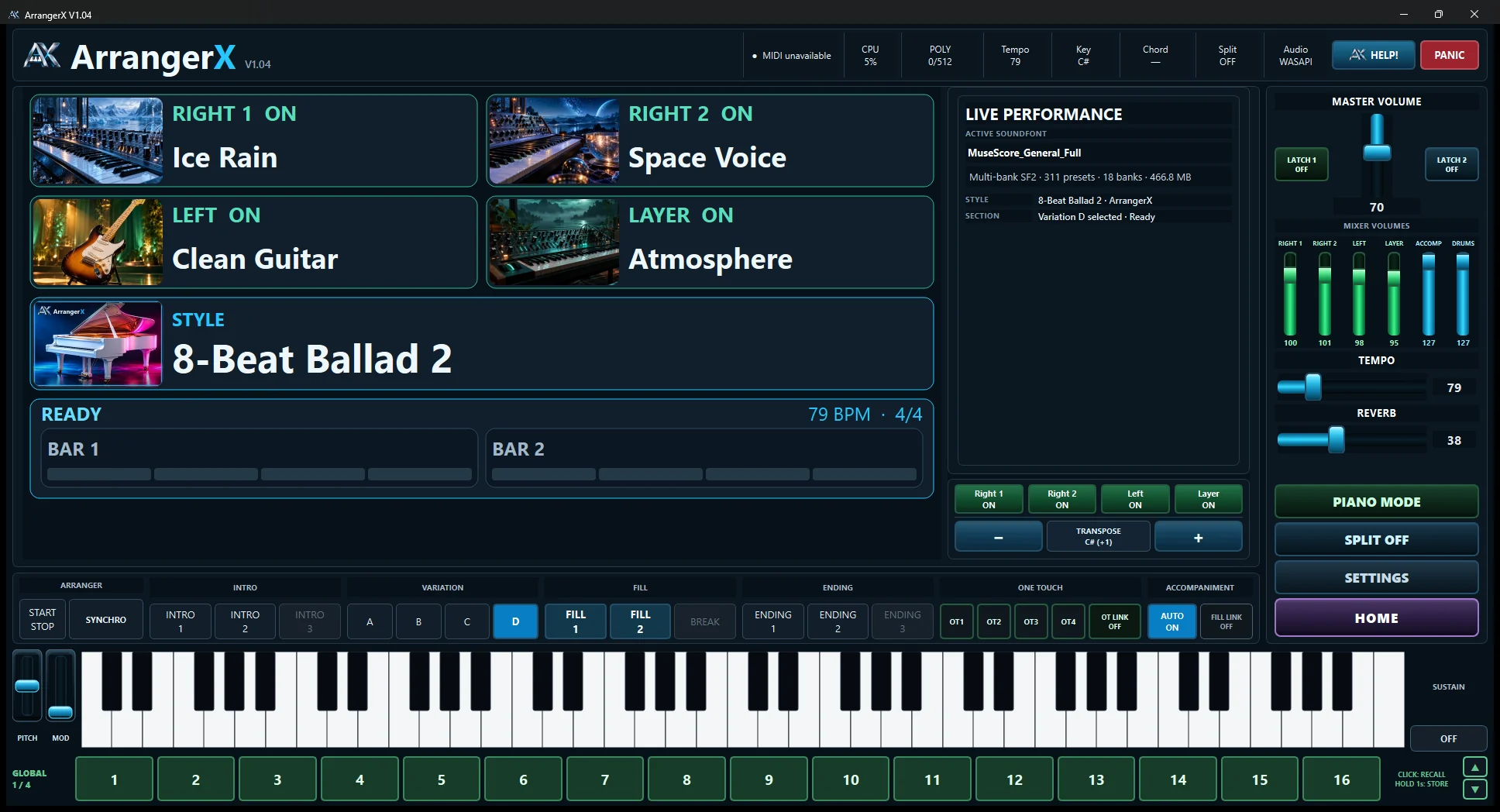
Task: Select variation D
Action: coord(515,621)
